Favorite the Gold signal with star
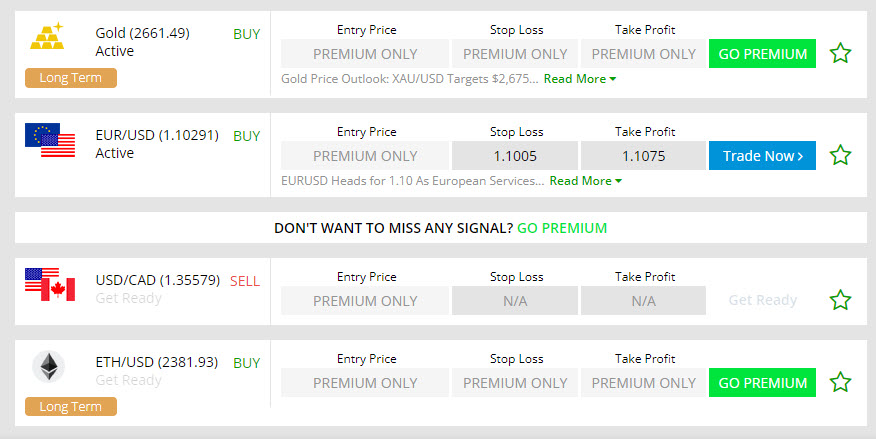 click(x=840, y=53)
